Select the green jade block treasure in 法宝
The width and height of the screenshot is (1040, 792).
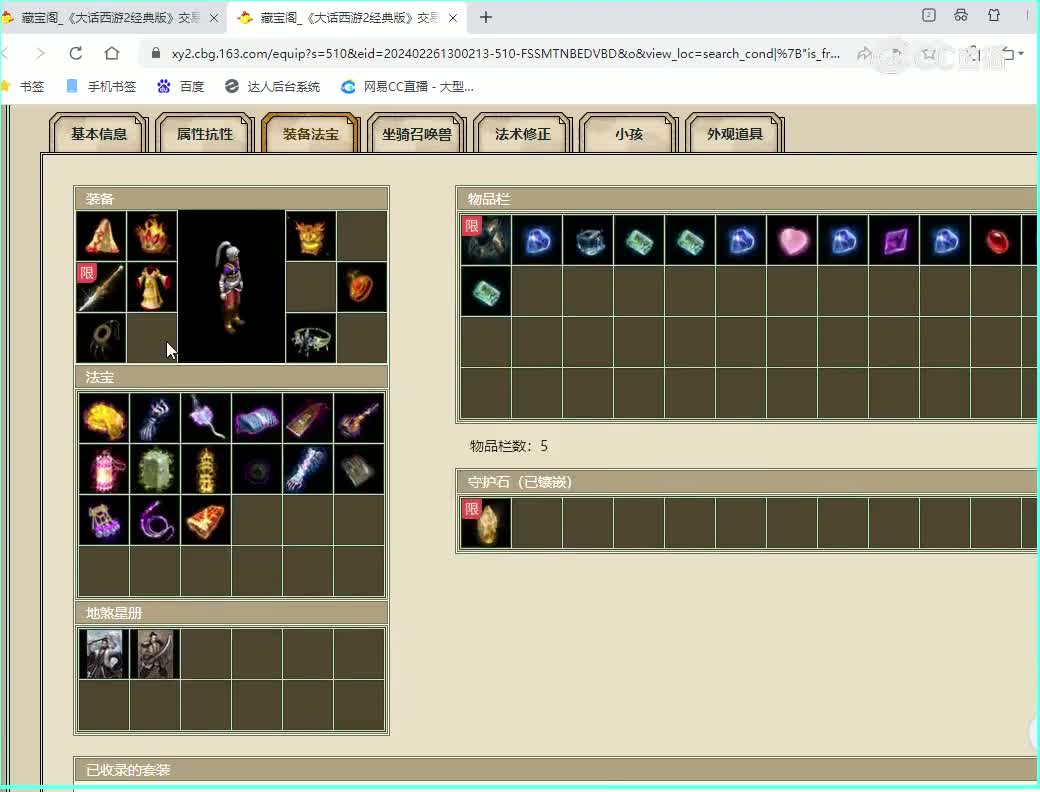click(155, 469)
